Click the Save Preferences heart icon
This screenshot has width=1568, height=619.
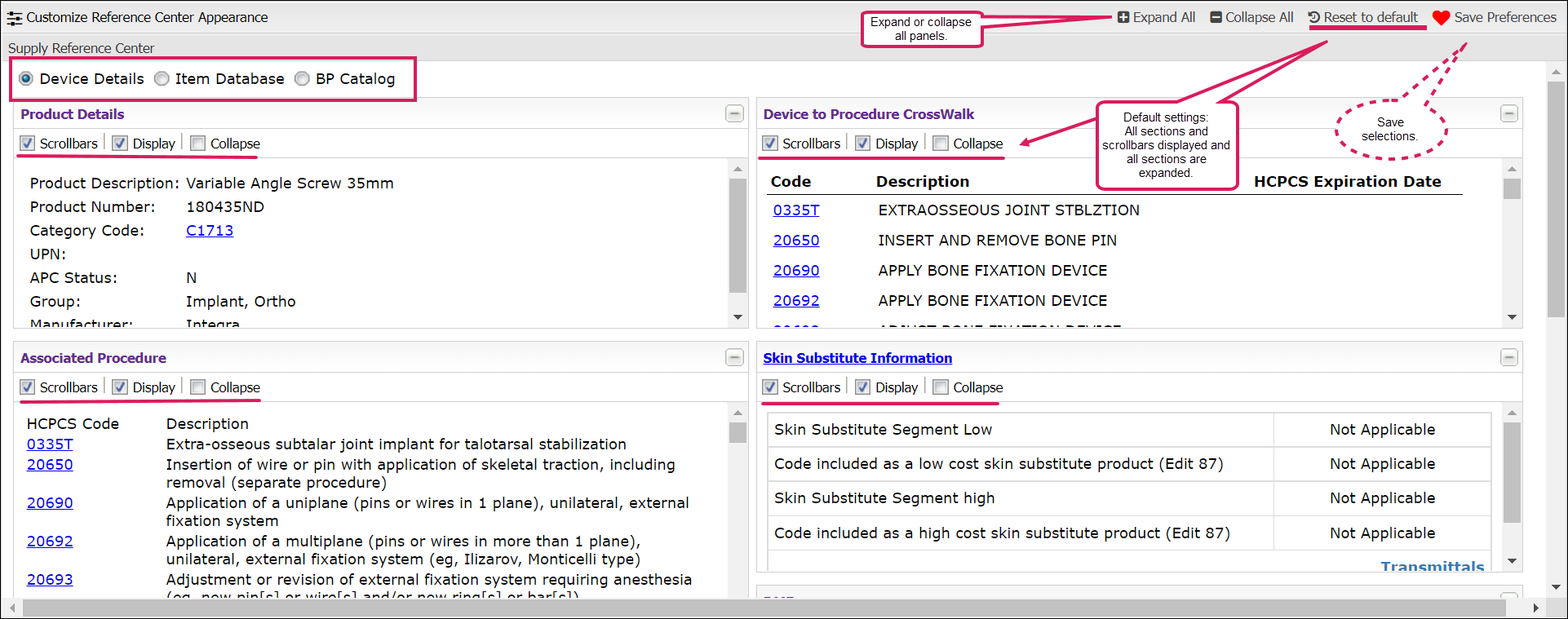[1441, 18]
